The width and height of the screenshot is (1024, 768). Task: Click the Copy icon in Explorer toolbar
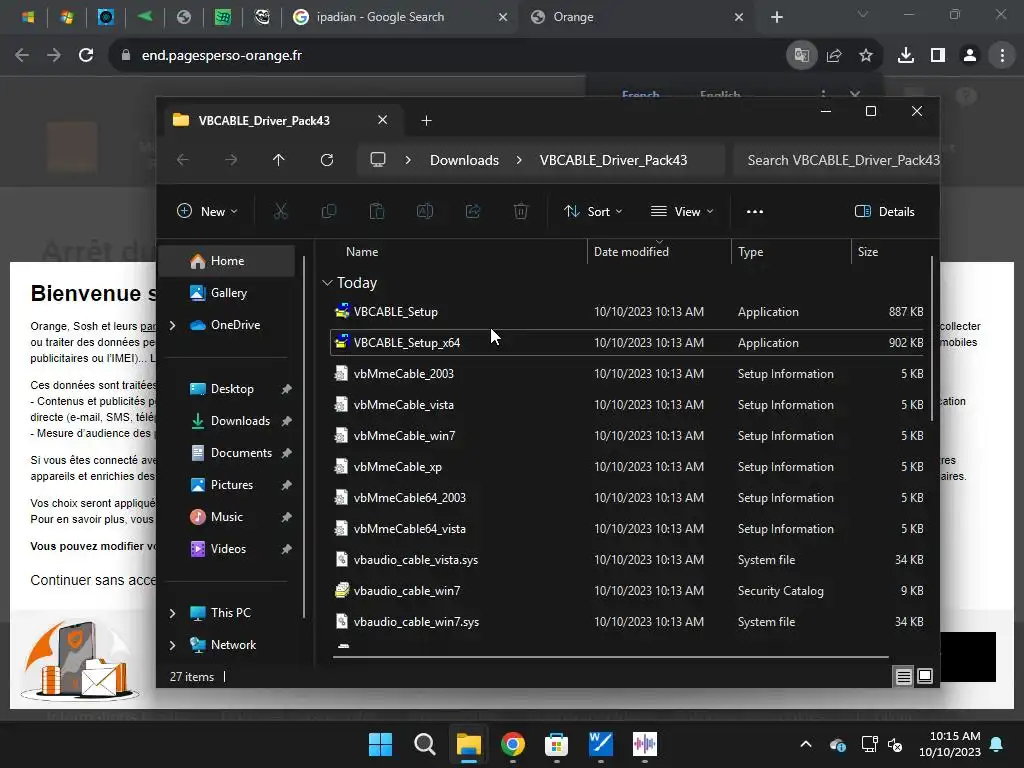328,211
